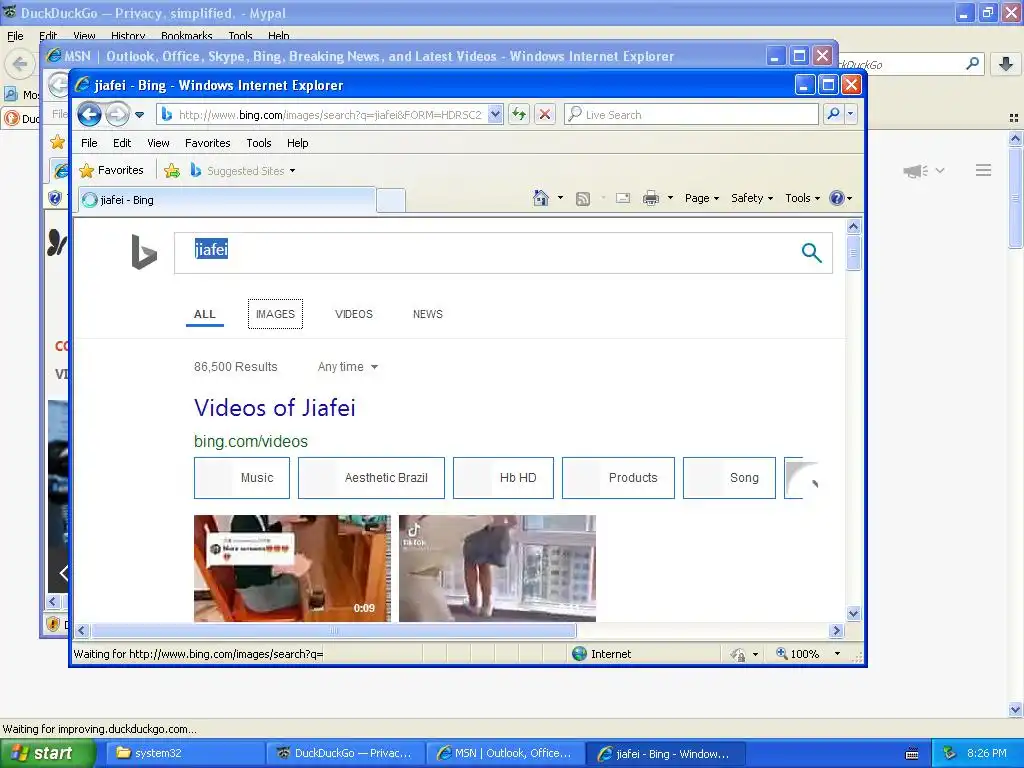Expand the address bar URL history dropdown
Screen dimensions: 1024x768
click(x=495, y=115)
